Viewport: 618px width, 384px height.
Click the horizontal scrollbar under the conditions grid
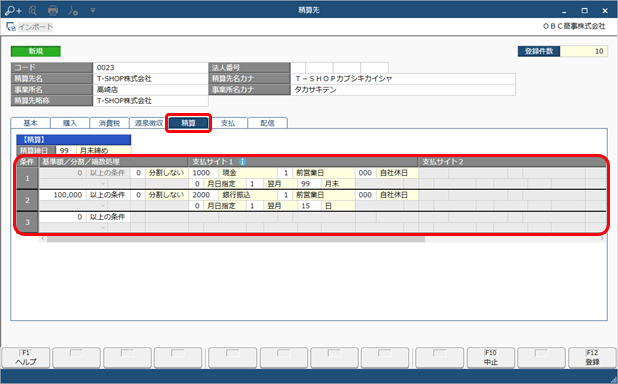coord(236,239)
